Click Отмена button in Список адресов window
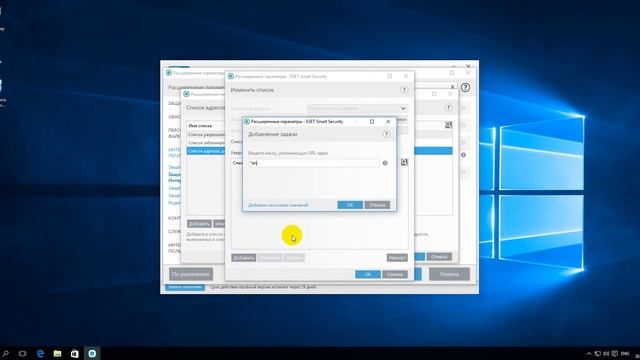 tap(439, 257)
